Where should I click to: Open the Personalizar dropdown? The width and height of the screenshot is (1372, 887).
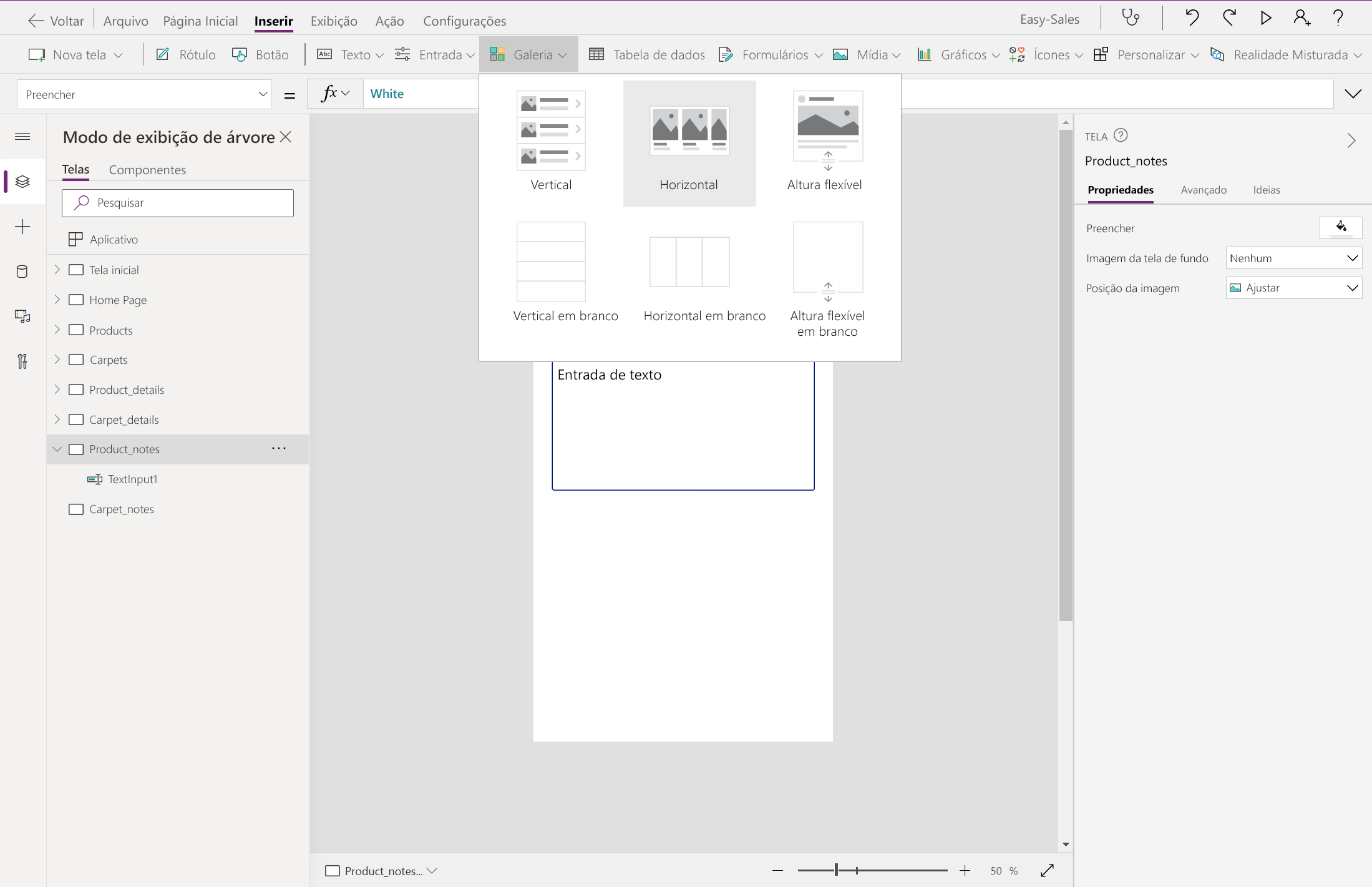1146,55
